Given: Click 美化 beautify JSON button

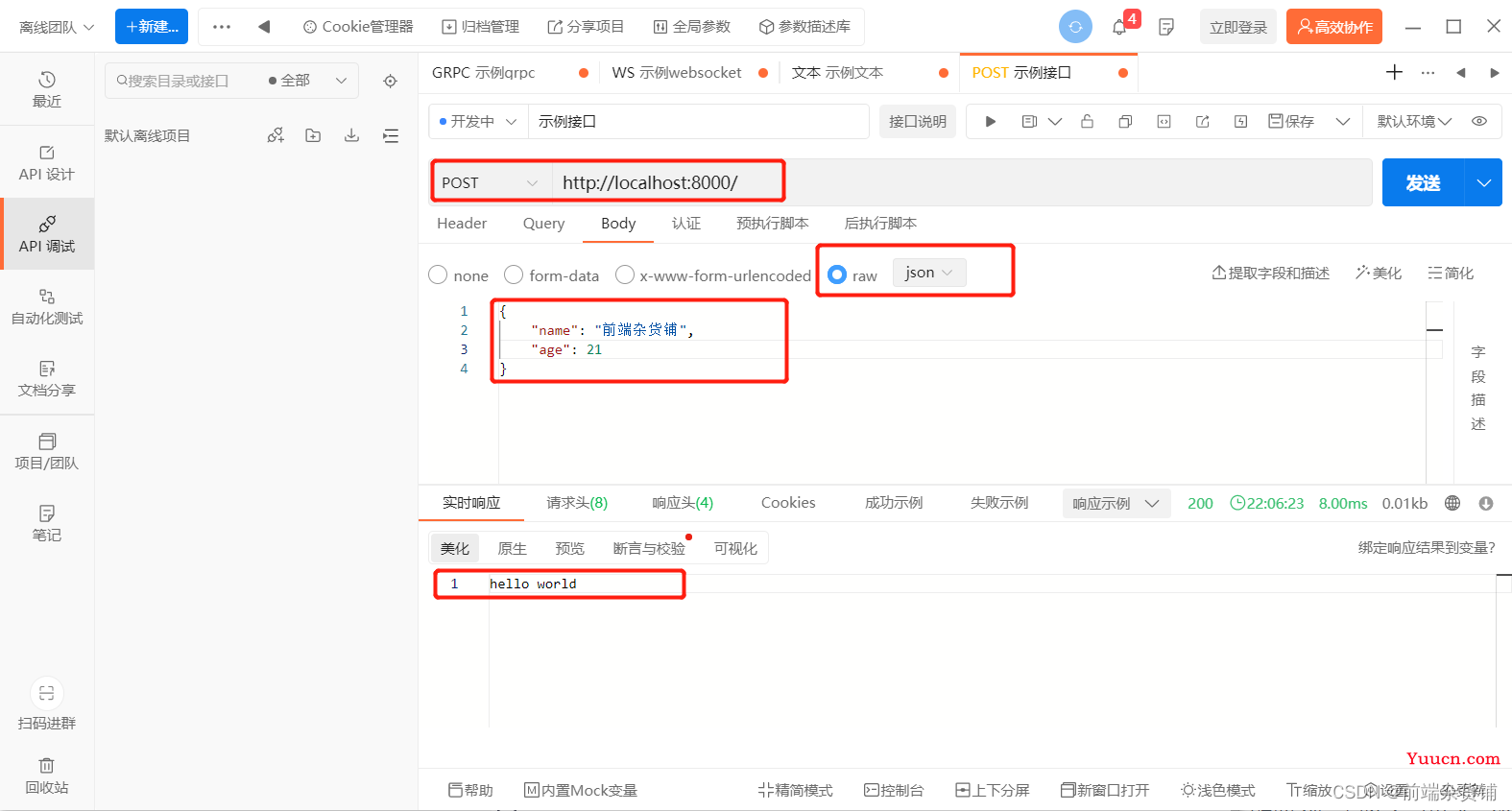Looking at the screenshot, I should coord(1379,273).
